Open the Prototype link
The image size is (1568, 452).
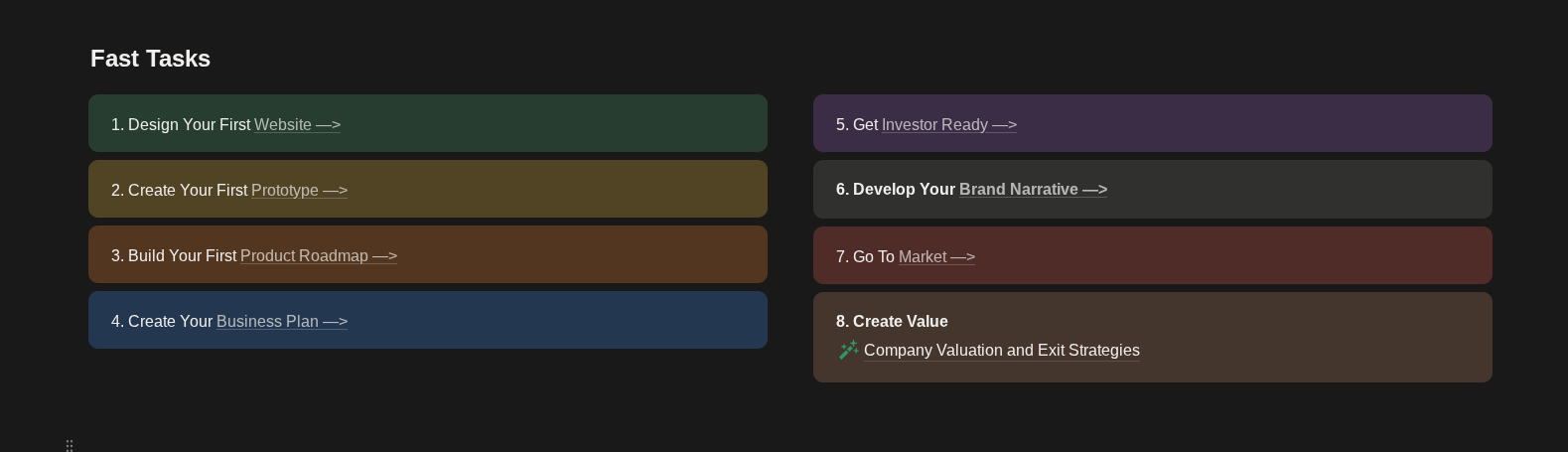coord(298,191)
